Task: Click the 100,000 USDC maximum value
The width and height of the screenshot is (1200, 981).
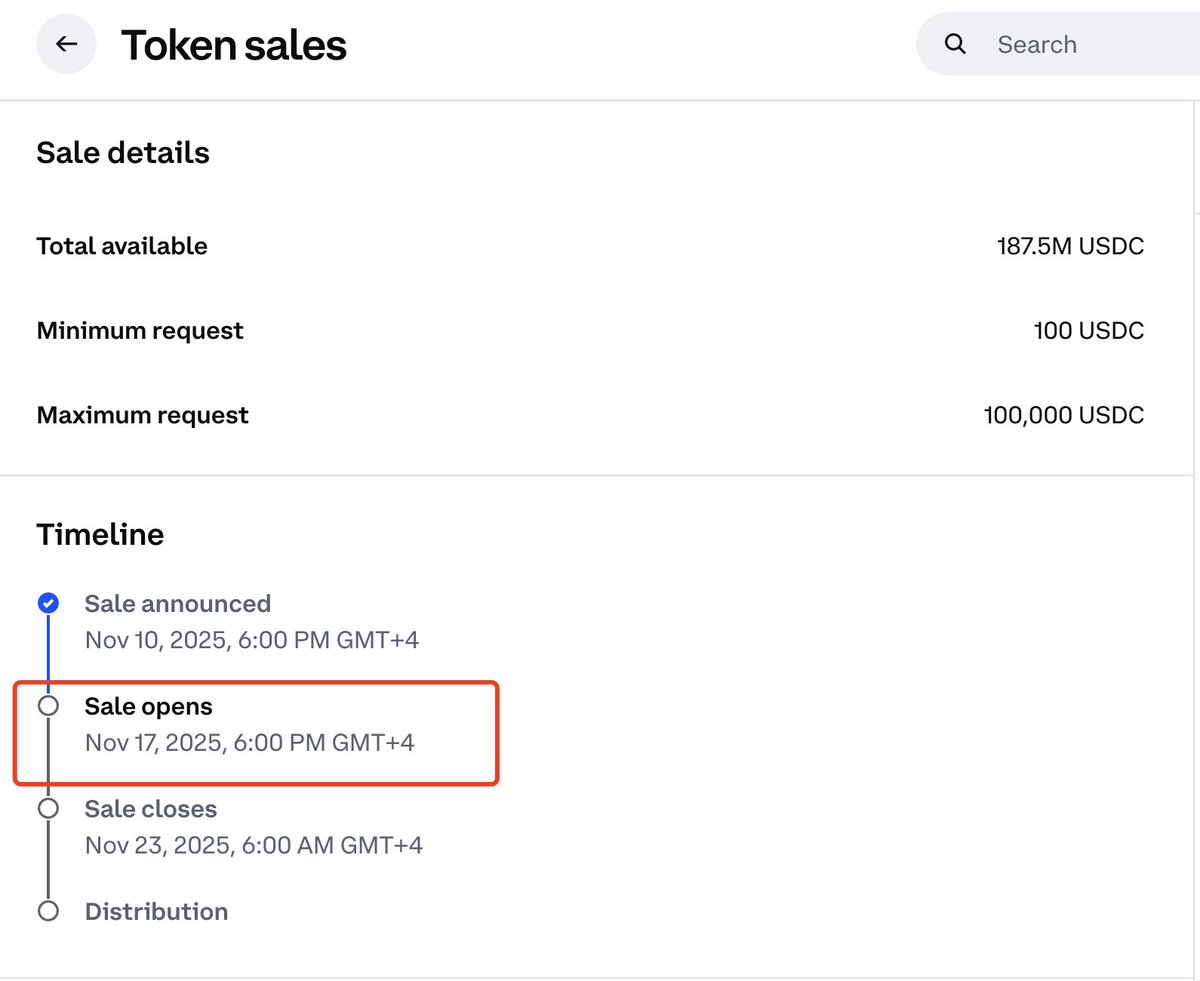Action: click(x=1064, y=414)
